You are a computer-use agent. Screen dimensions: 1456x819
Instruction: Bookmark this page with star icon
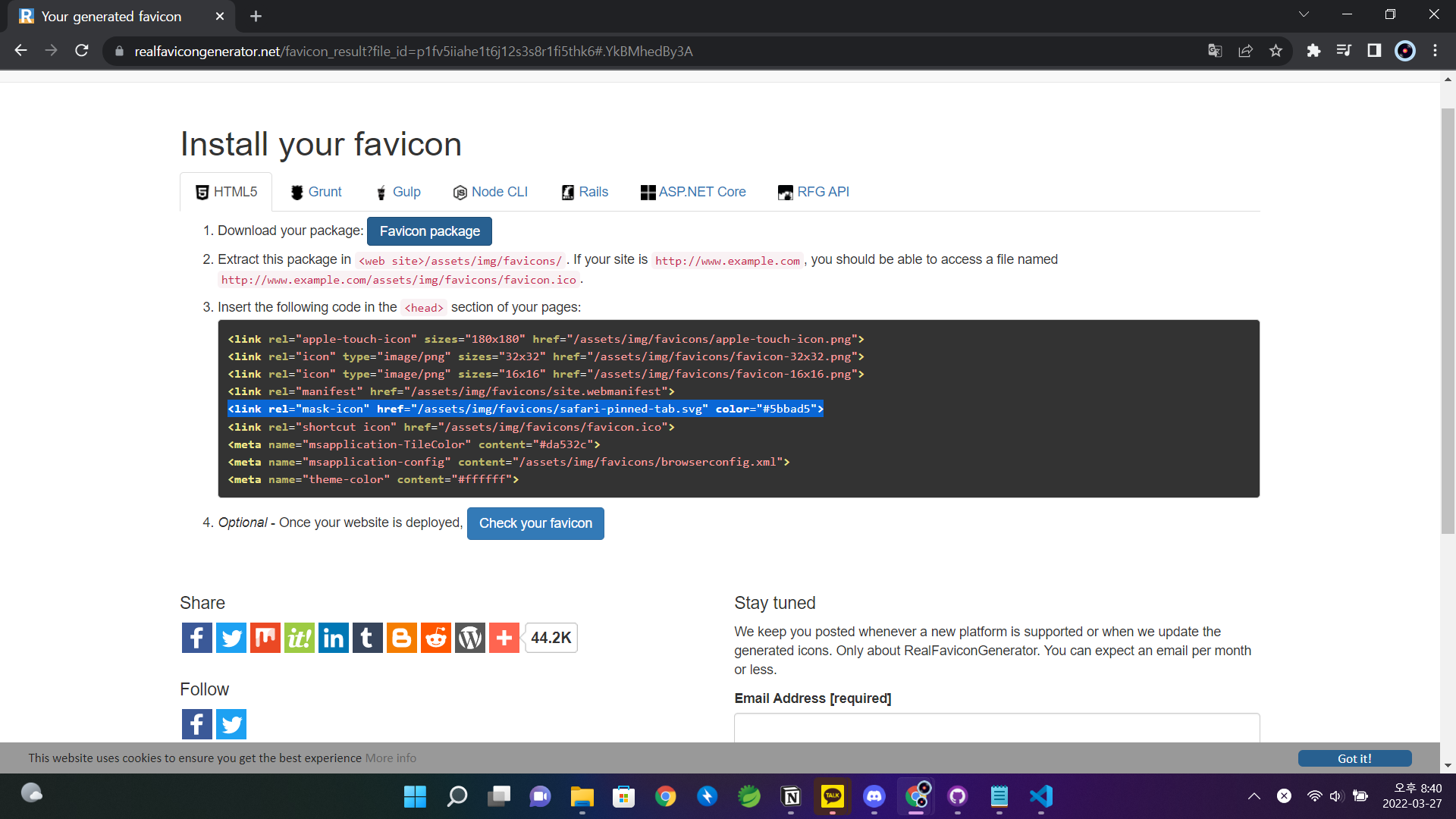[1276, 51]
